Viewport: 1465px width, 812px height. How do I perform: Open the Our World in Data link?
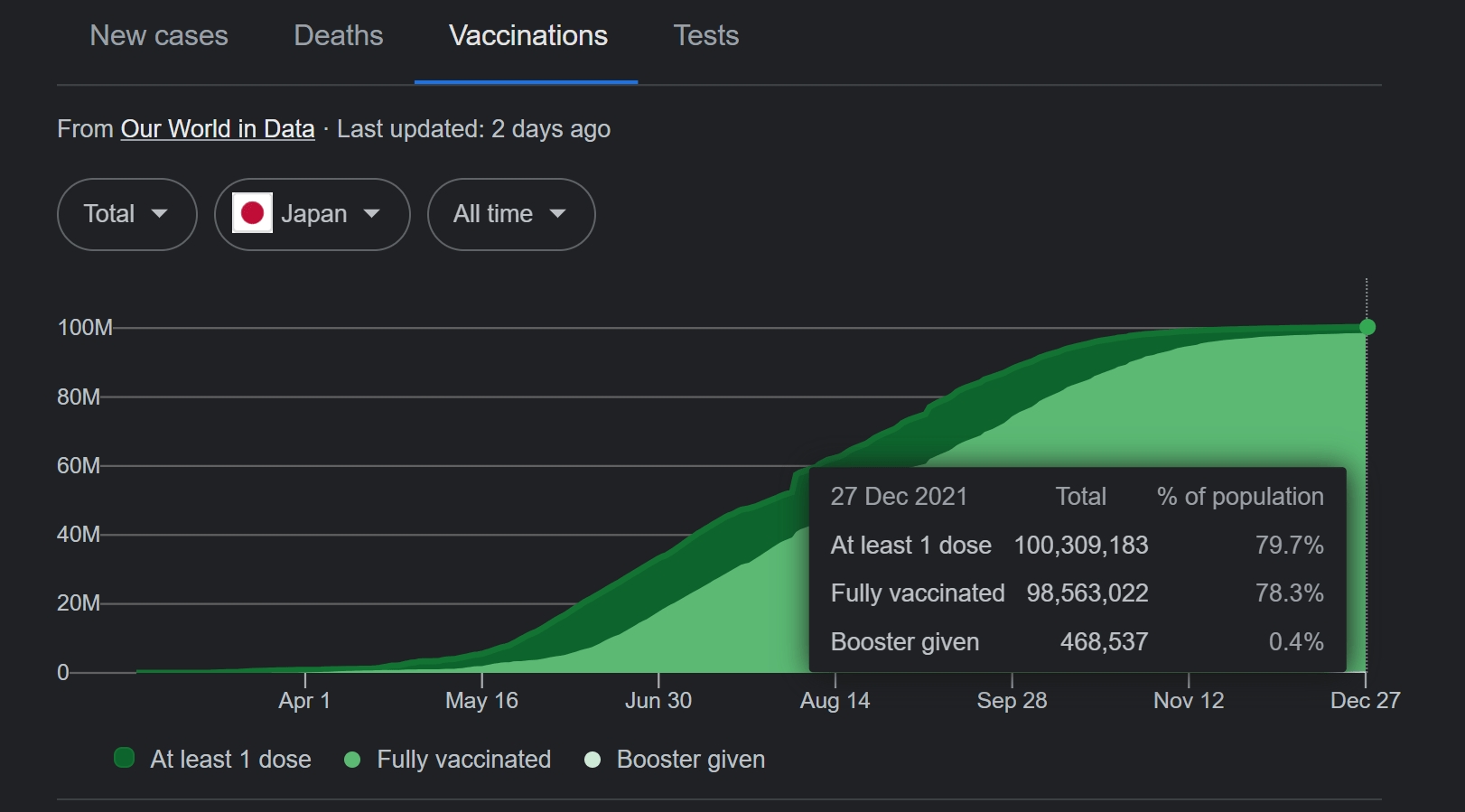[x=218, y=129]
